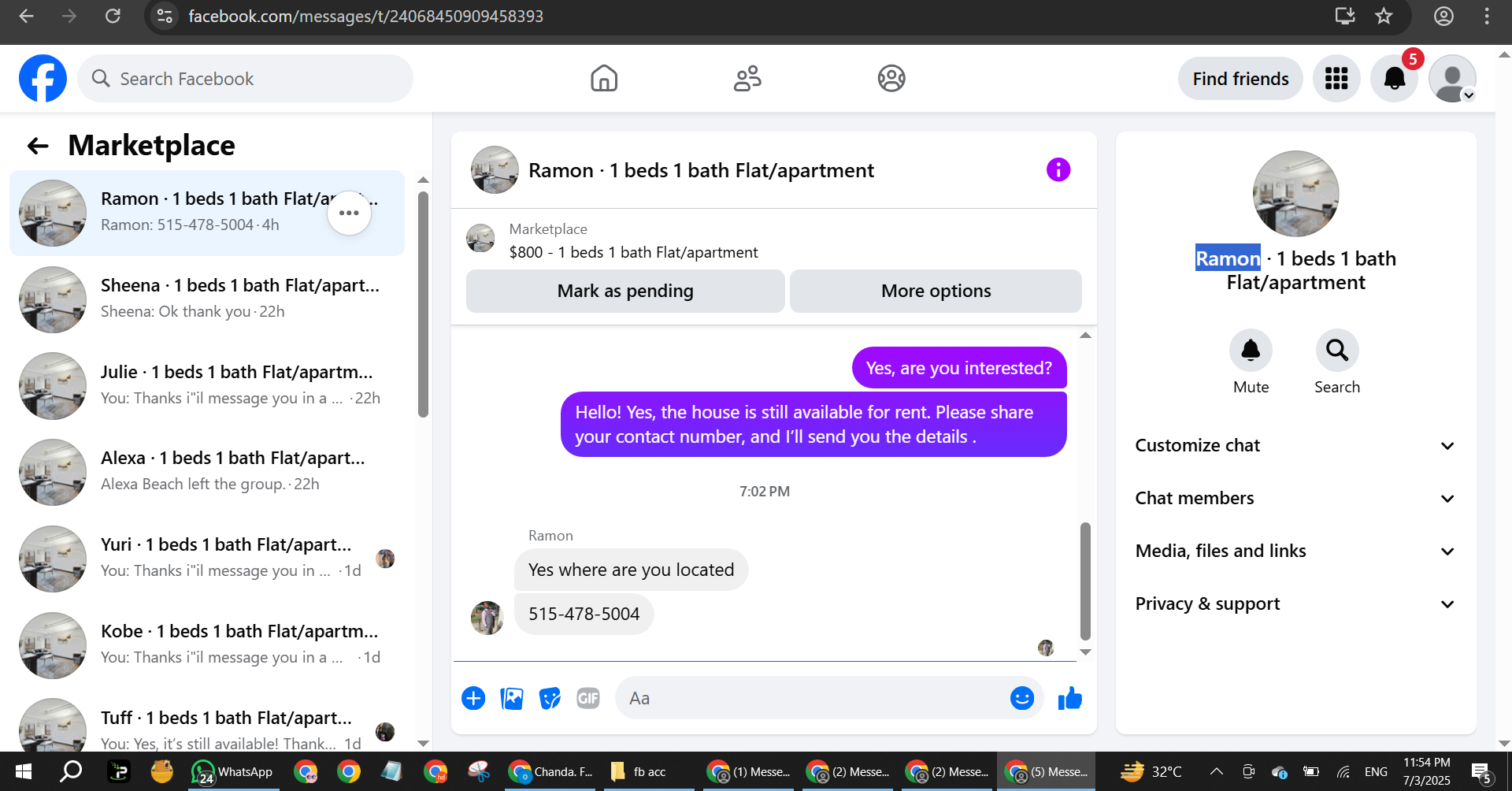The image size is (1512, 791).
Task: Open the grid Menu icon
Action: pos(1336,79)
